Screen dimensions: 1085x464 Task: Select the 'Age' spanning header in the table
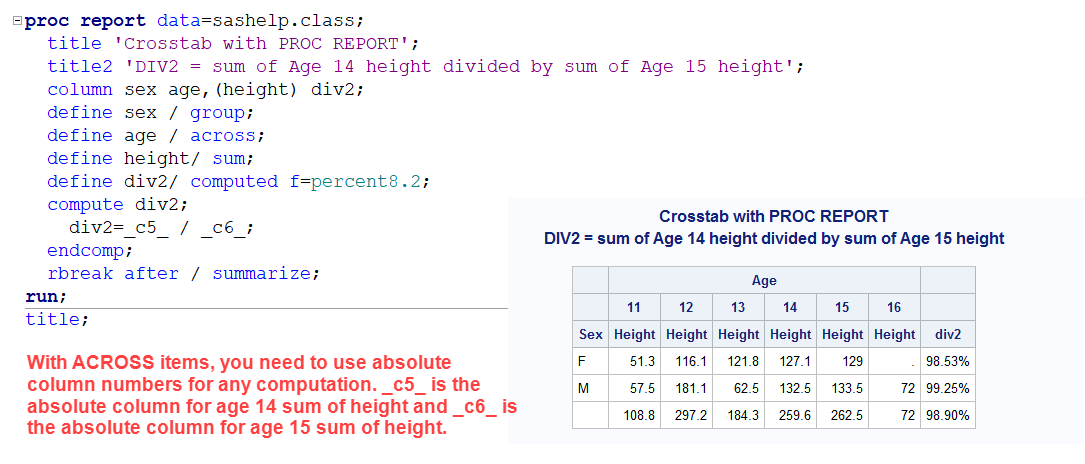pyautogui.click(x=764, y=281)
